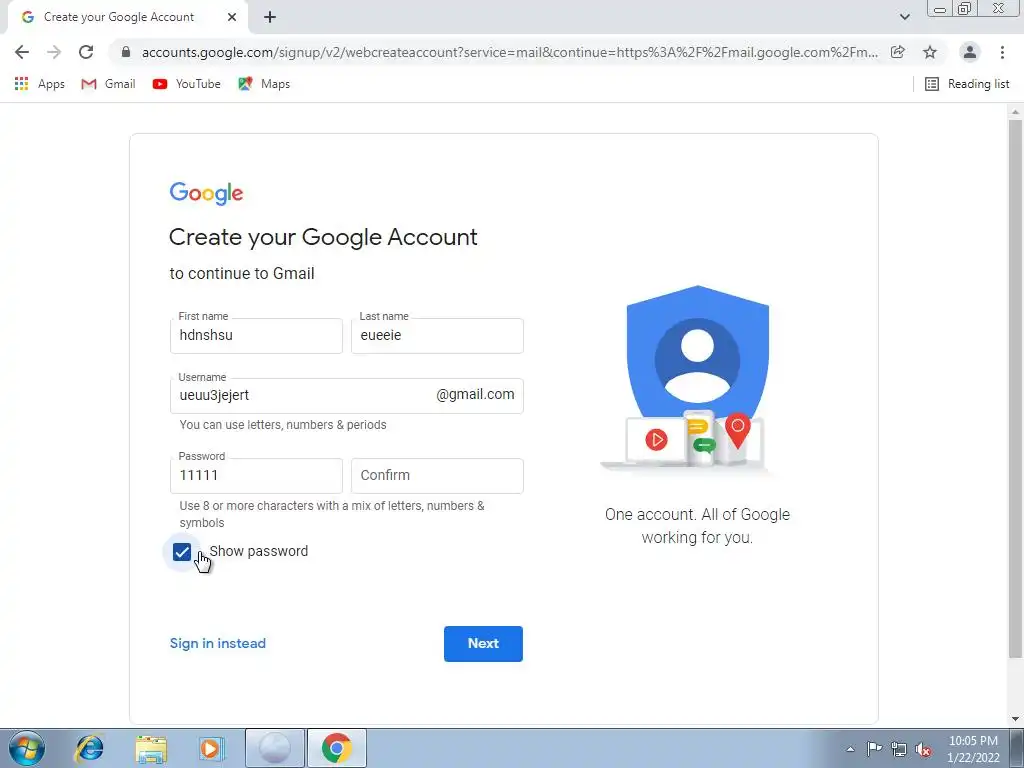This screenshot has width=1024, height=768.
Task: Click the Action Center flag icon
Action: click(874, 749)
